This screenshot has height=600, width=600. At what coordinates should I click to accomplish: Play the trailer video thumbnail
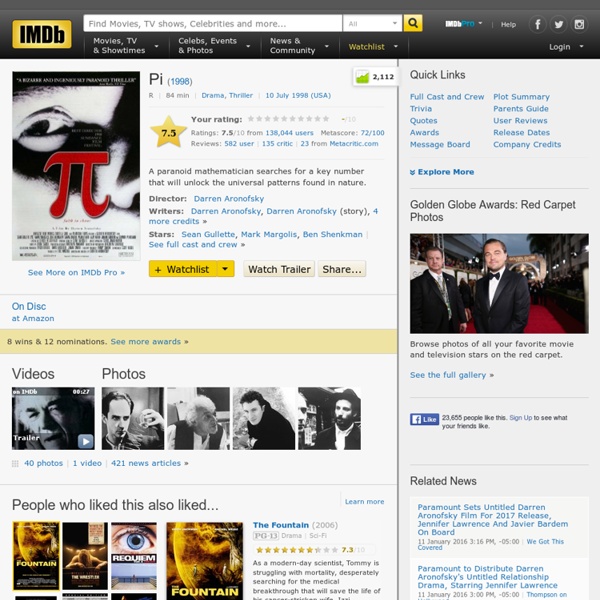tap(53, 418)
